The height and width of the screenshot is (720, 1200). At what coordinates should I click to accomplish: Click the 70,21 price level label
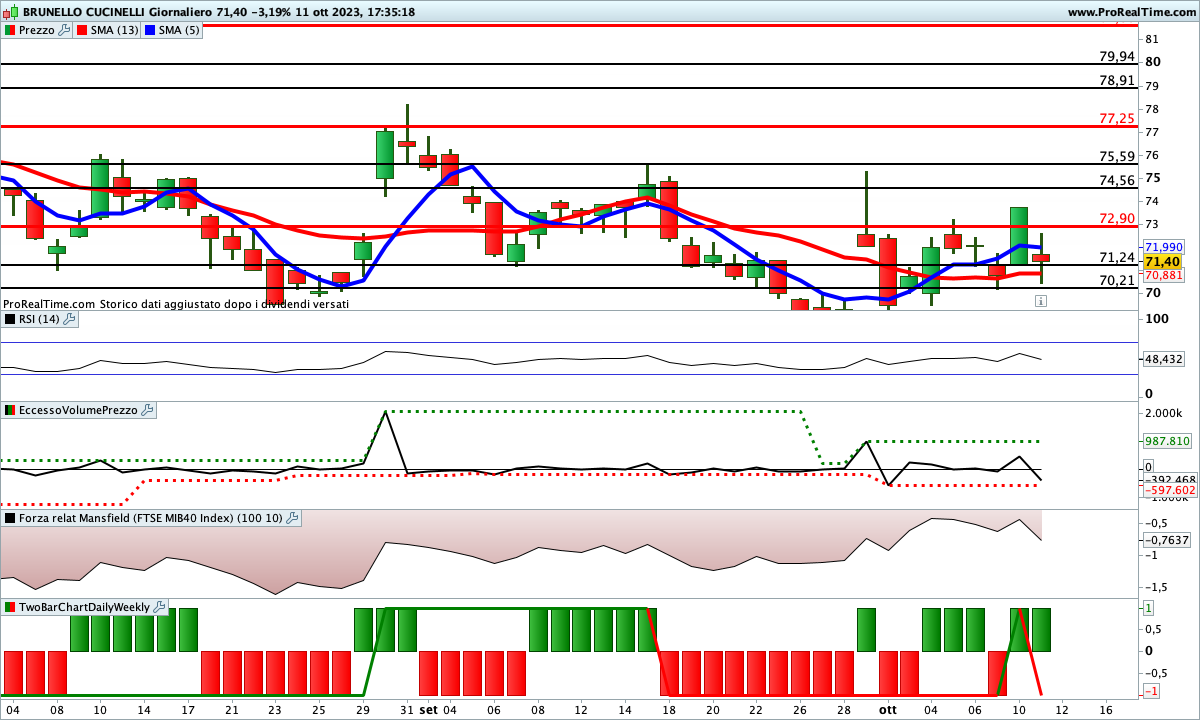1116,280
